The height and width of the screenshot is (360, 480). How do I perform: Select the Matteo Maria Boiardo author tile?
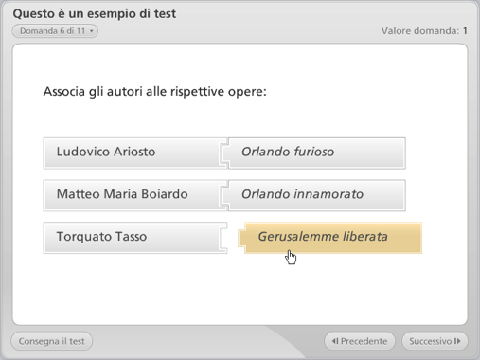pos(135,195)
